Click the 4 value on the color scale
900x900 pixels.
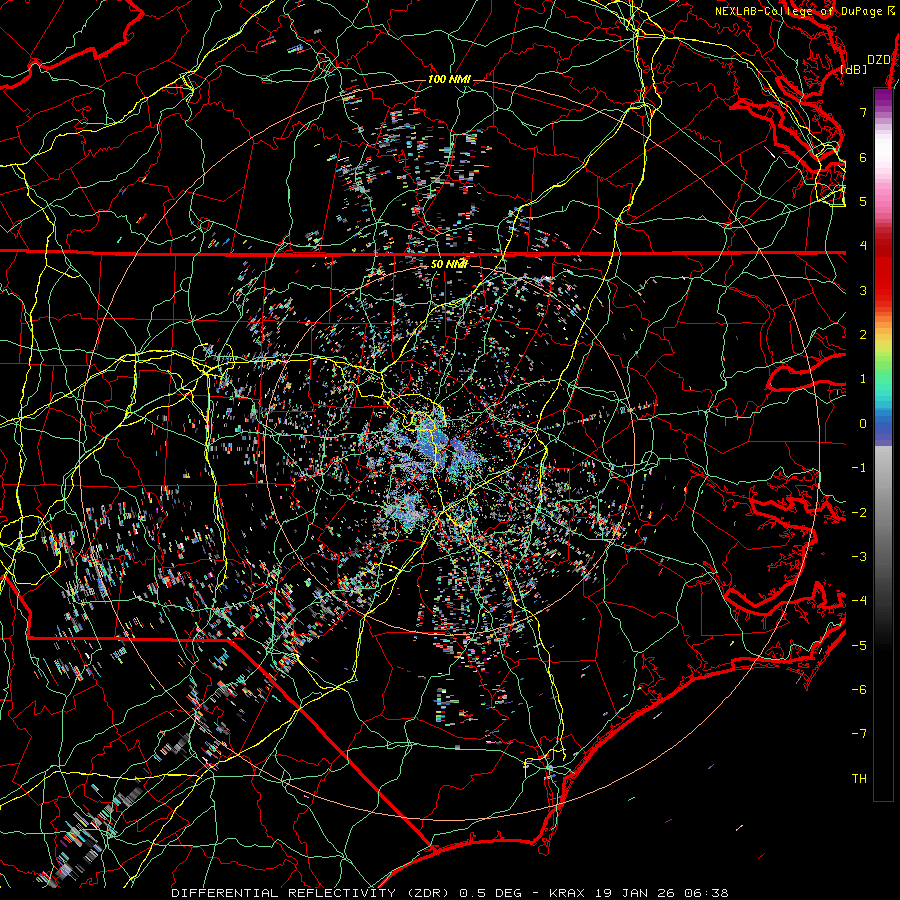coord(863,246)
